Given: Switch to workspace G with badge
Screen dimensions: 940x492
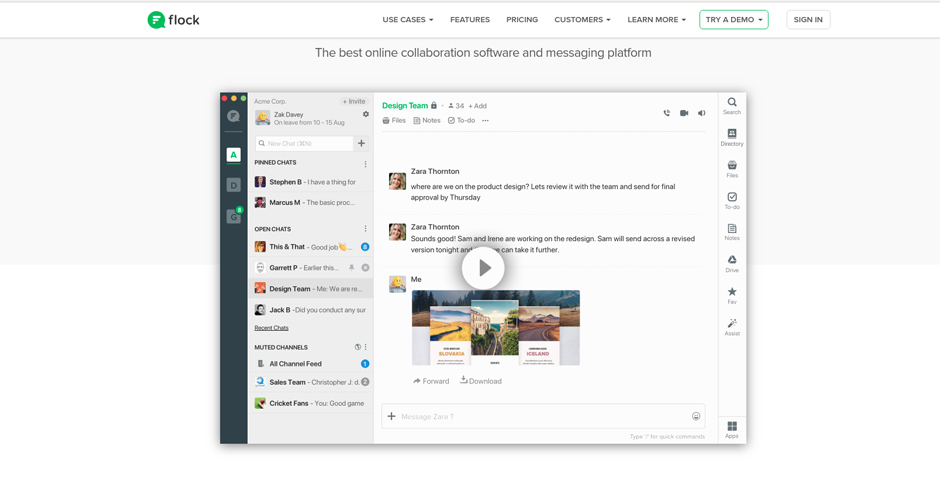Looking at the screenshot, I should (x=234, y=215).
